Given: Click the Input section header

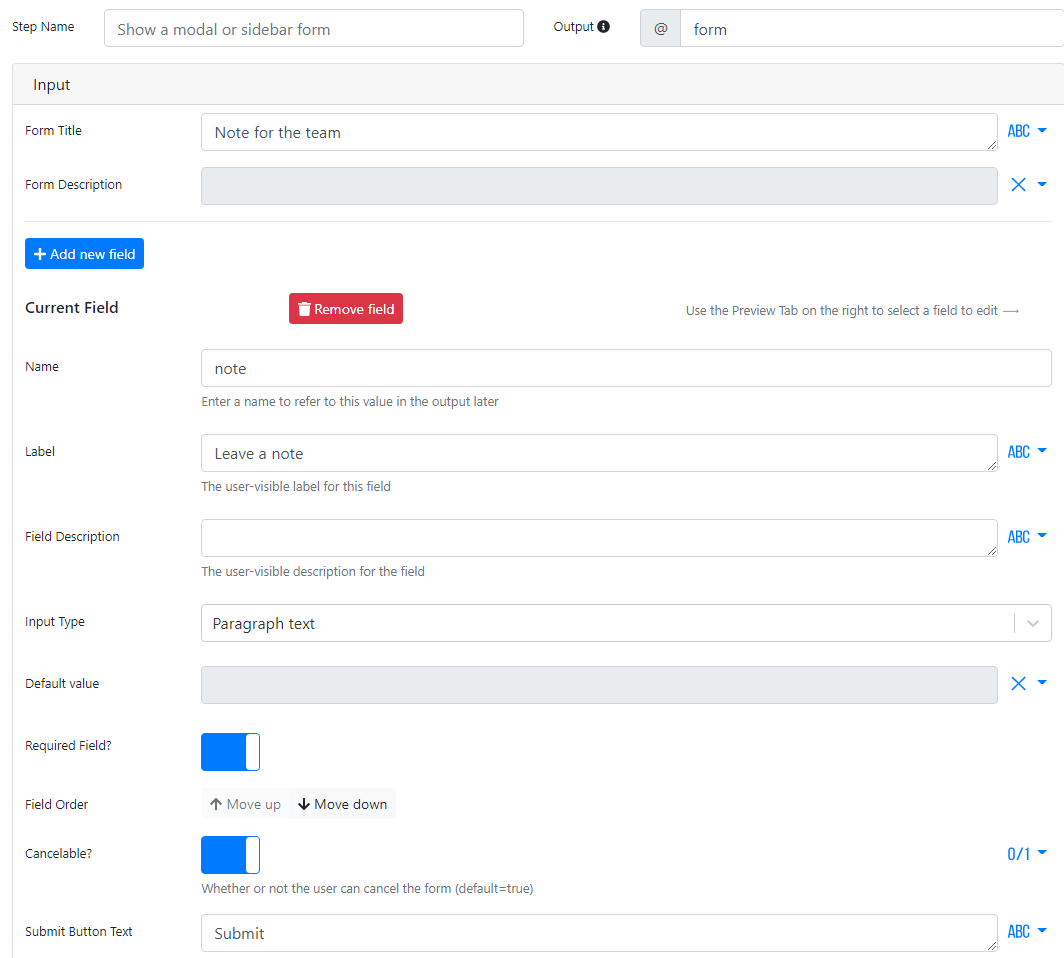Looking at the screenshot, I should pyautogui.click(x=538, y=84).
